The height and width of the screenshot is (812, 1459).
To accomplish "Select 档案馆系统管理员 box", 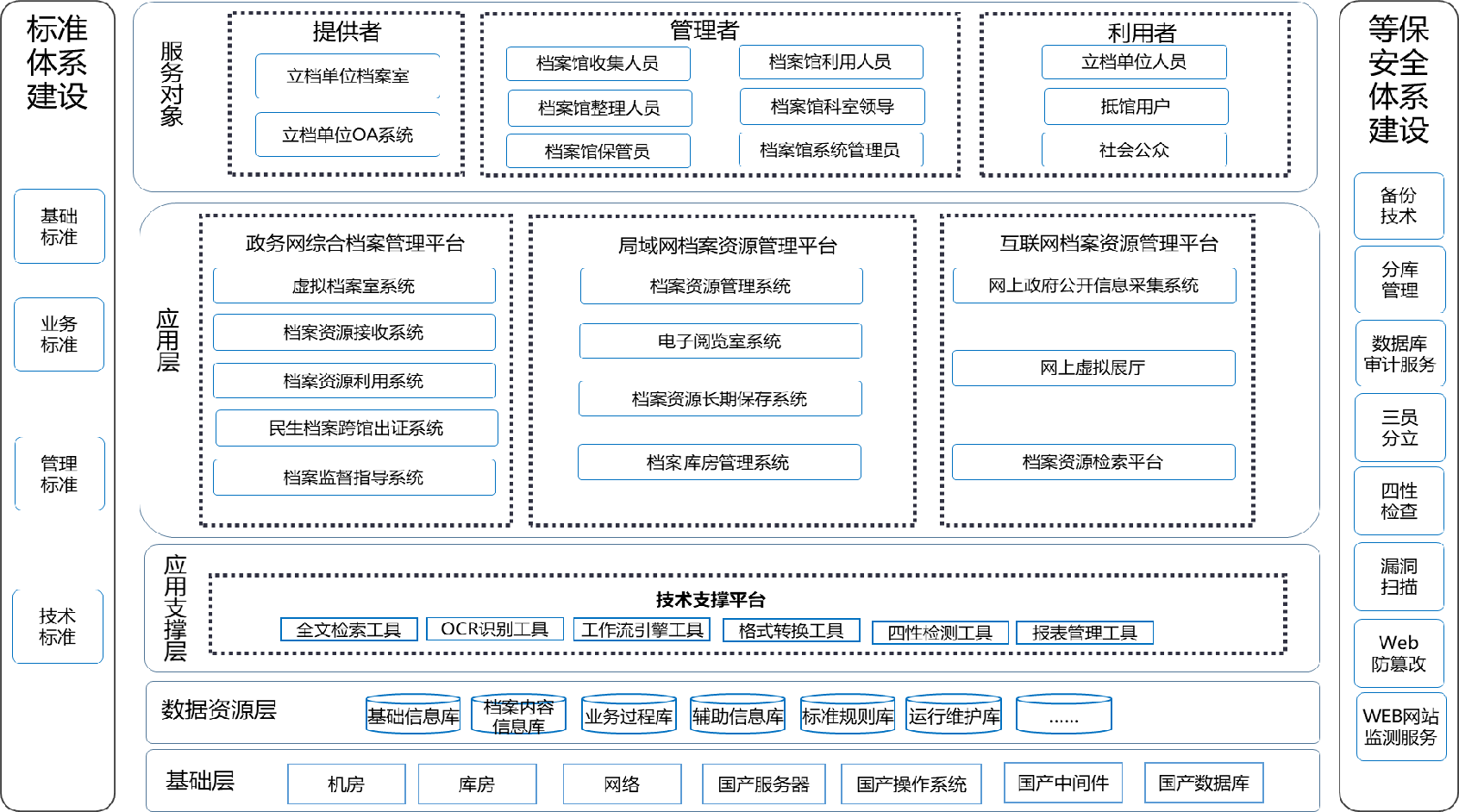I will (831, 150).
